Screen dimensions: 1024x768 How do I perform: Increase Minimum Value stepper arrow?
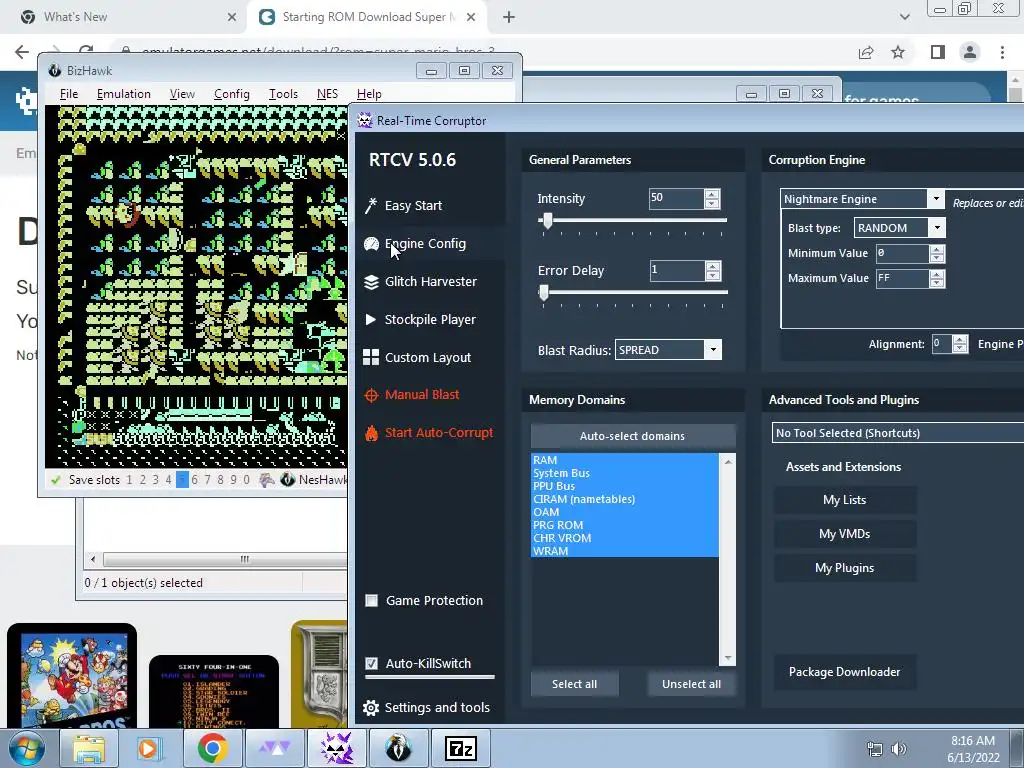click(936, 249)
